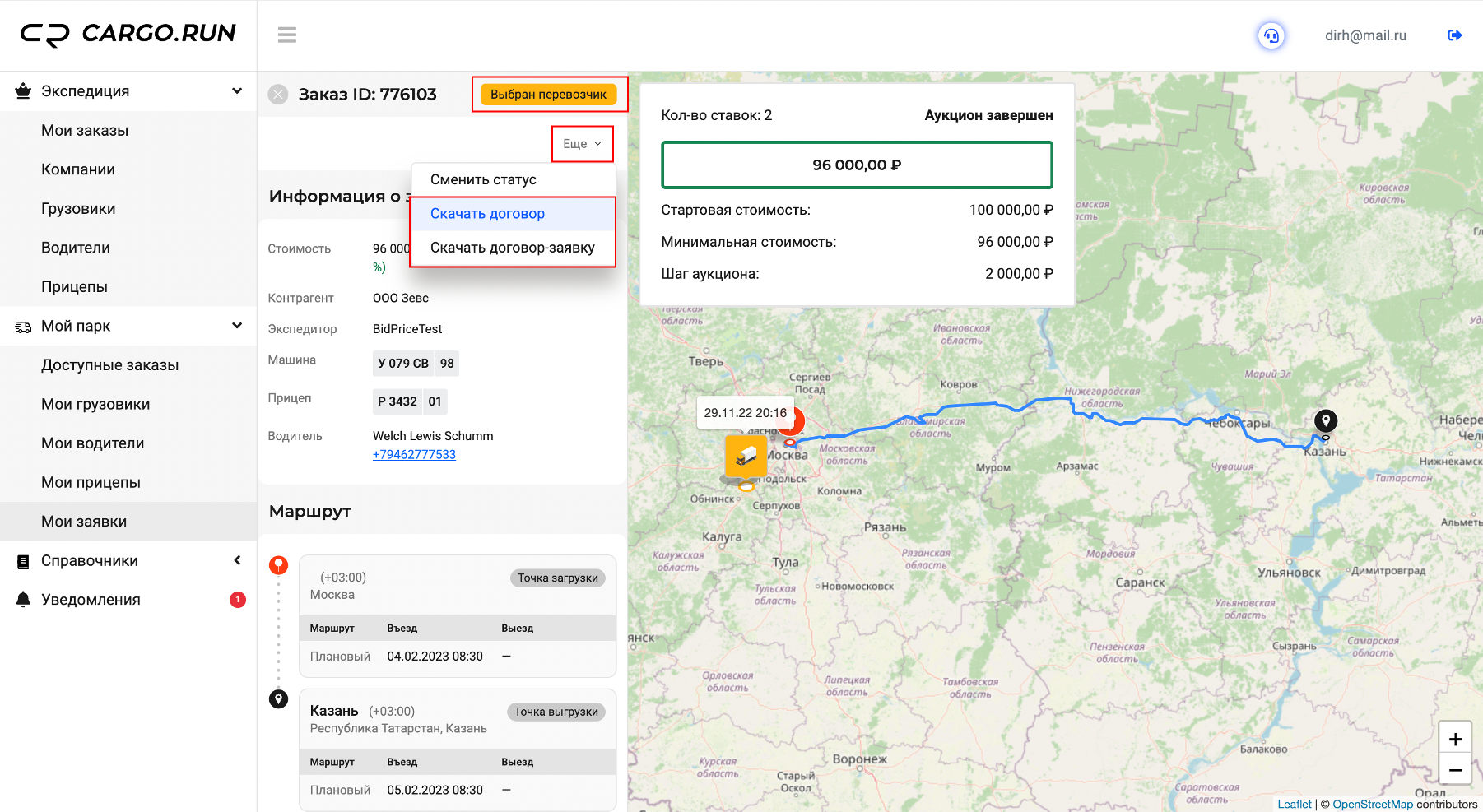
Task: Select Сменить статус from the menu
Action: tap(483, 179)
